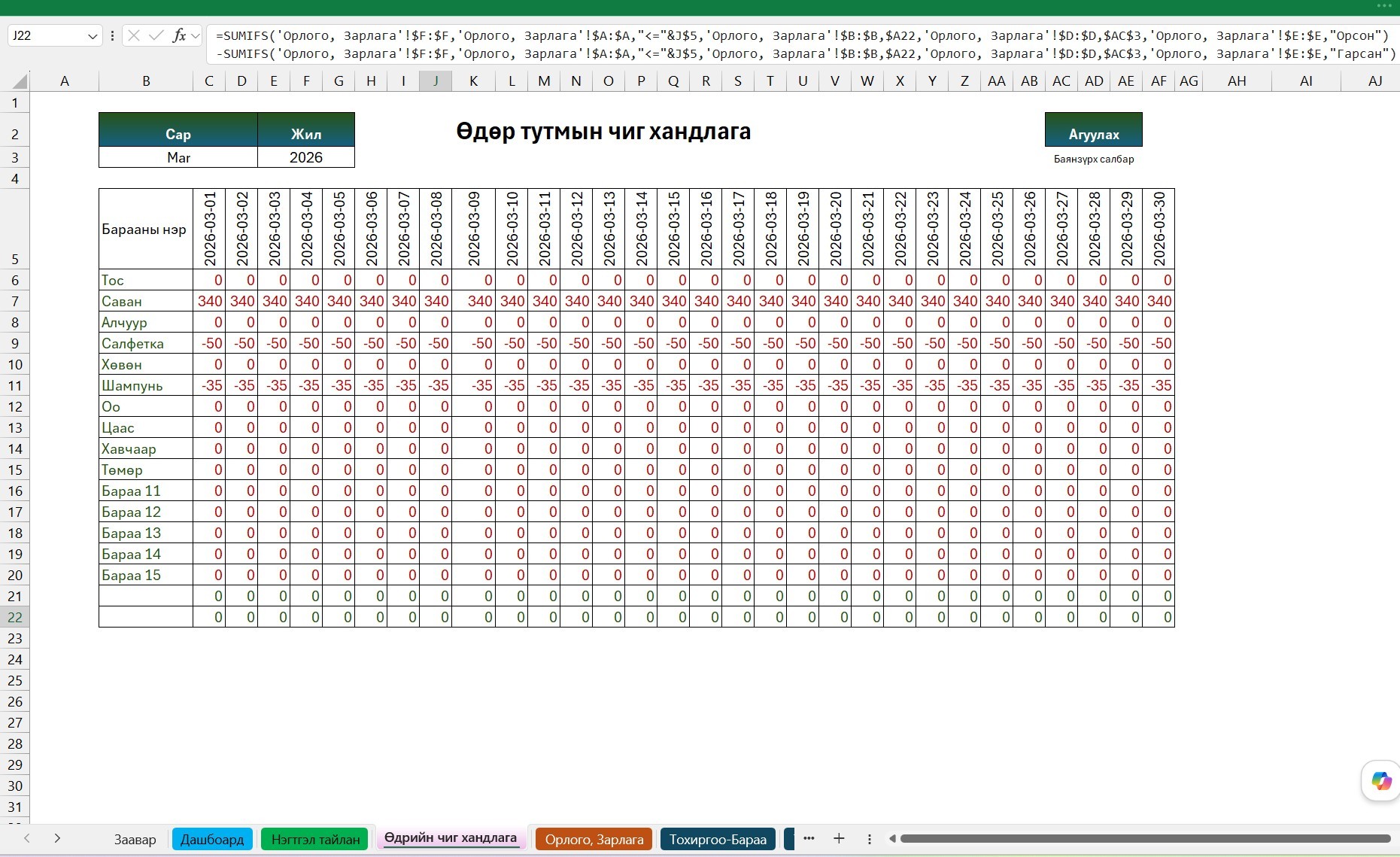Image resolution: width=1400 pixels, height=857 pixels.
Task: Select row 5 header
Action: [x=15, y=229]
